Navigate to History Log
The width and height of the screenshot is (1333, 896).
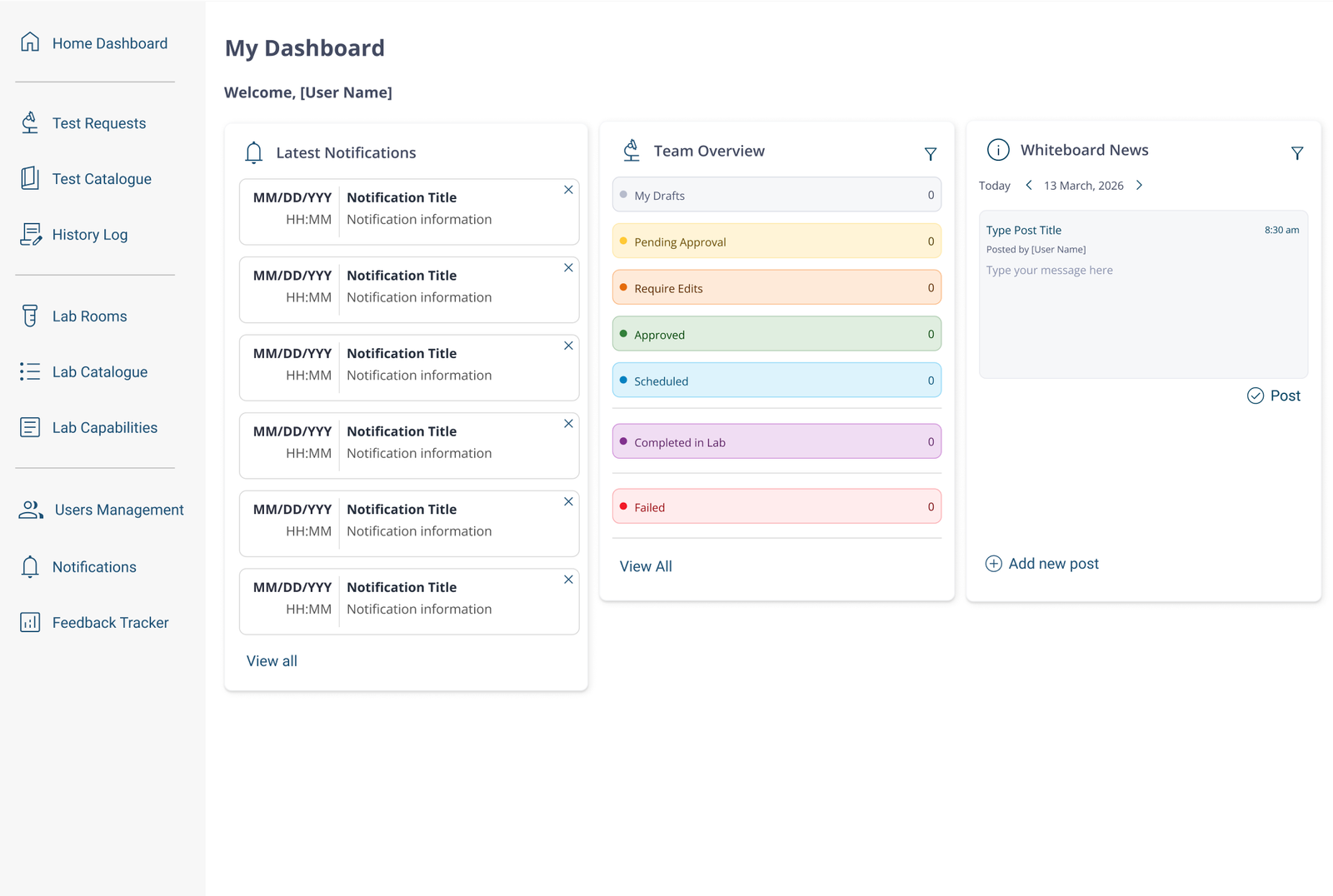[x=90, y=235]
